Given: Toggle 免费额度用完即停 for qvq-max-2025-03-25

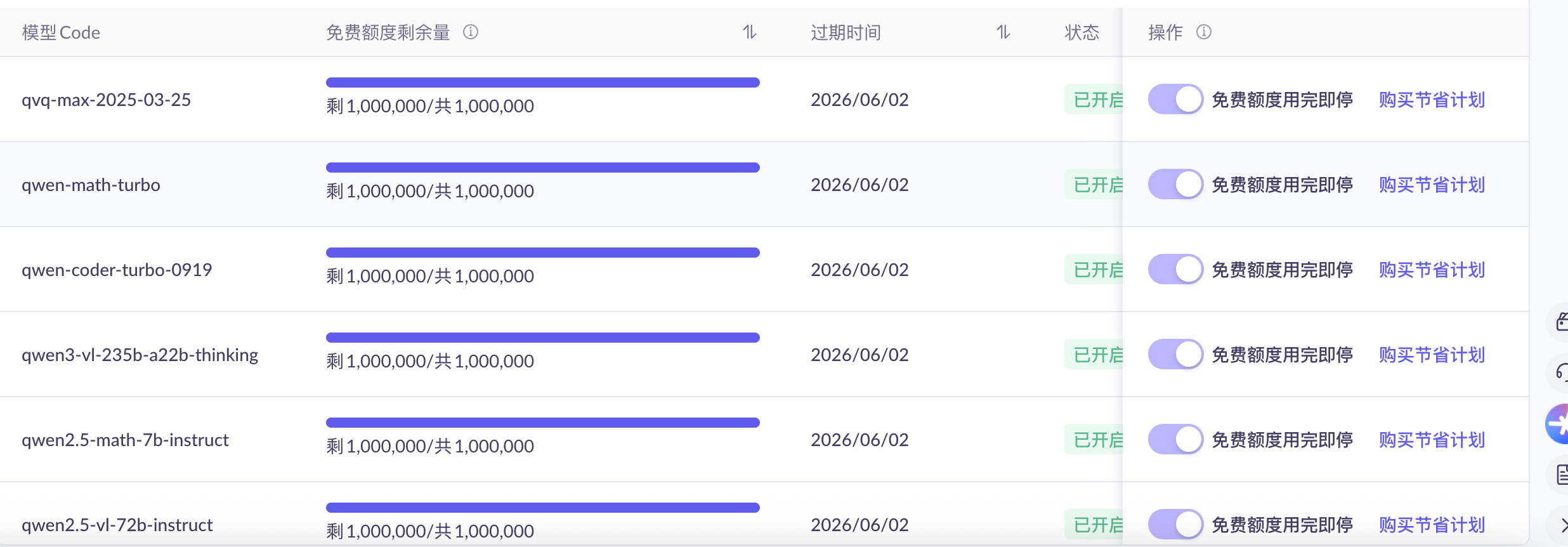Looking at the screenshot, I should pos(1175,99).
